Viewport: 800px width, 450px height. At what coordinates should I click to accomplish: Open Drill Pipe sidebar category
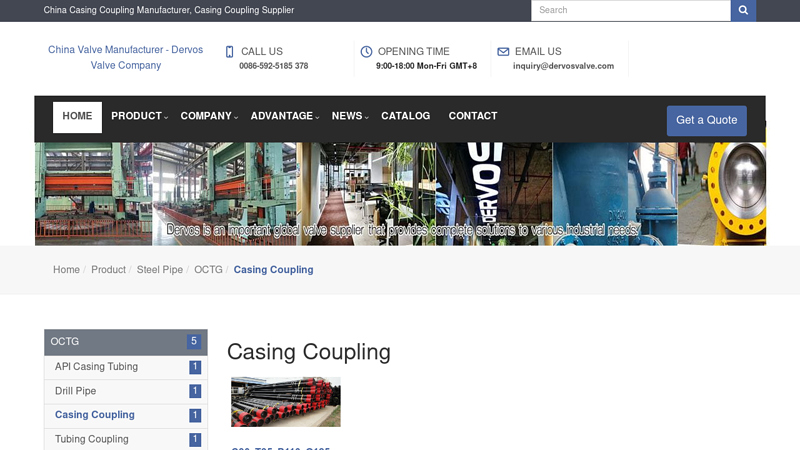[x=126, y=391]
